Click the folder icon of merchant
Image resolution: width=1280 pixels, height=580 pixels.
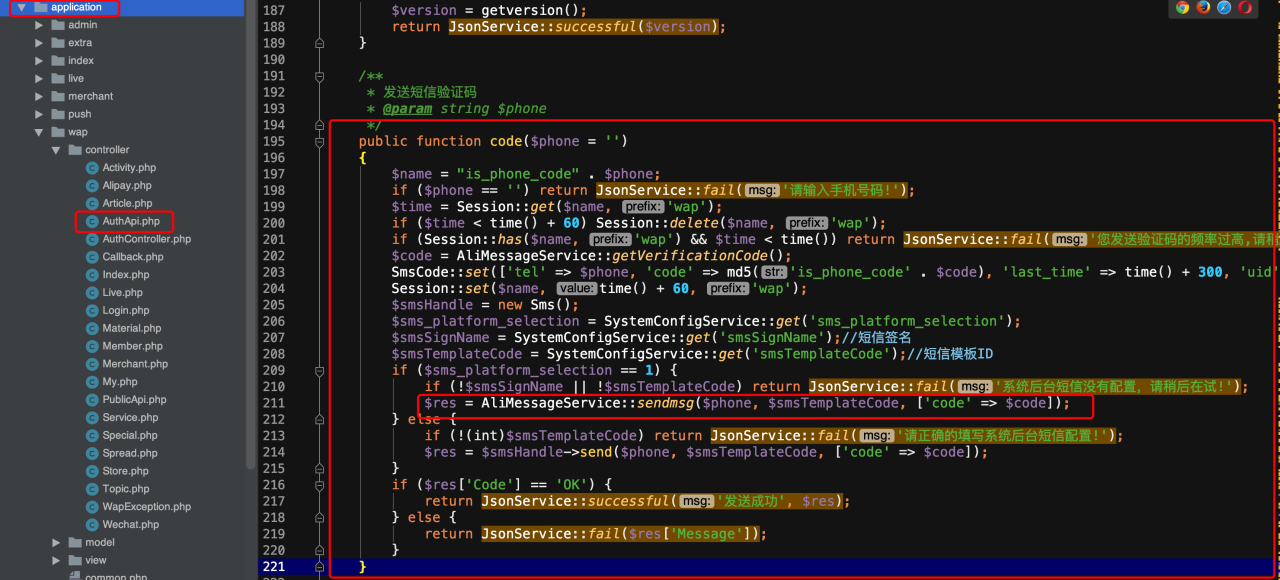pyautogui.click(x=57, y=96)
